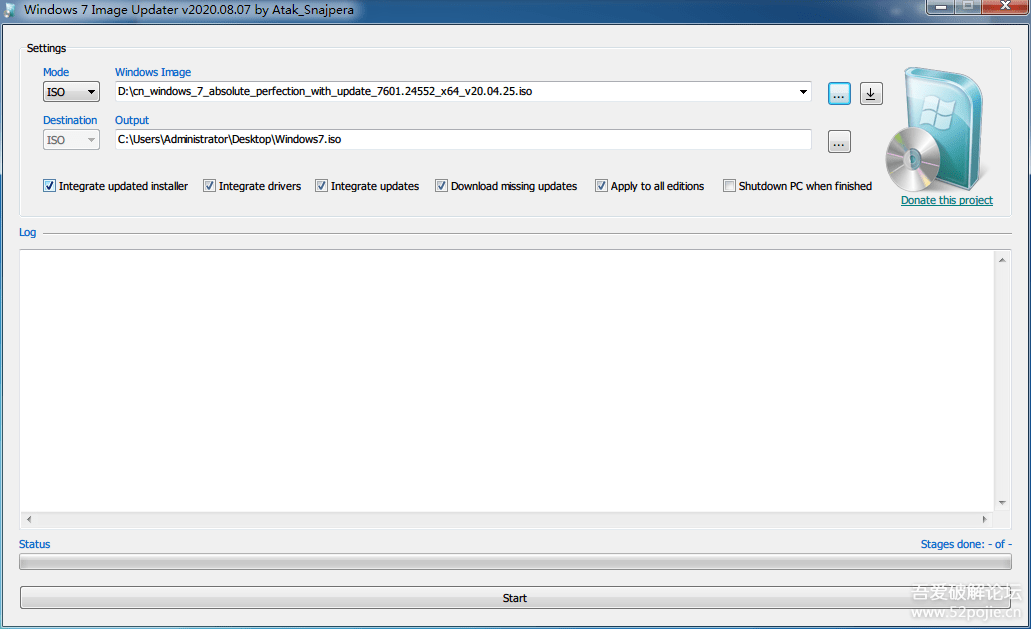This screenshot has height=629, width=1031.
Task: Click the Start button
Action: [x=515, y=597]
